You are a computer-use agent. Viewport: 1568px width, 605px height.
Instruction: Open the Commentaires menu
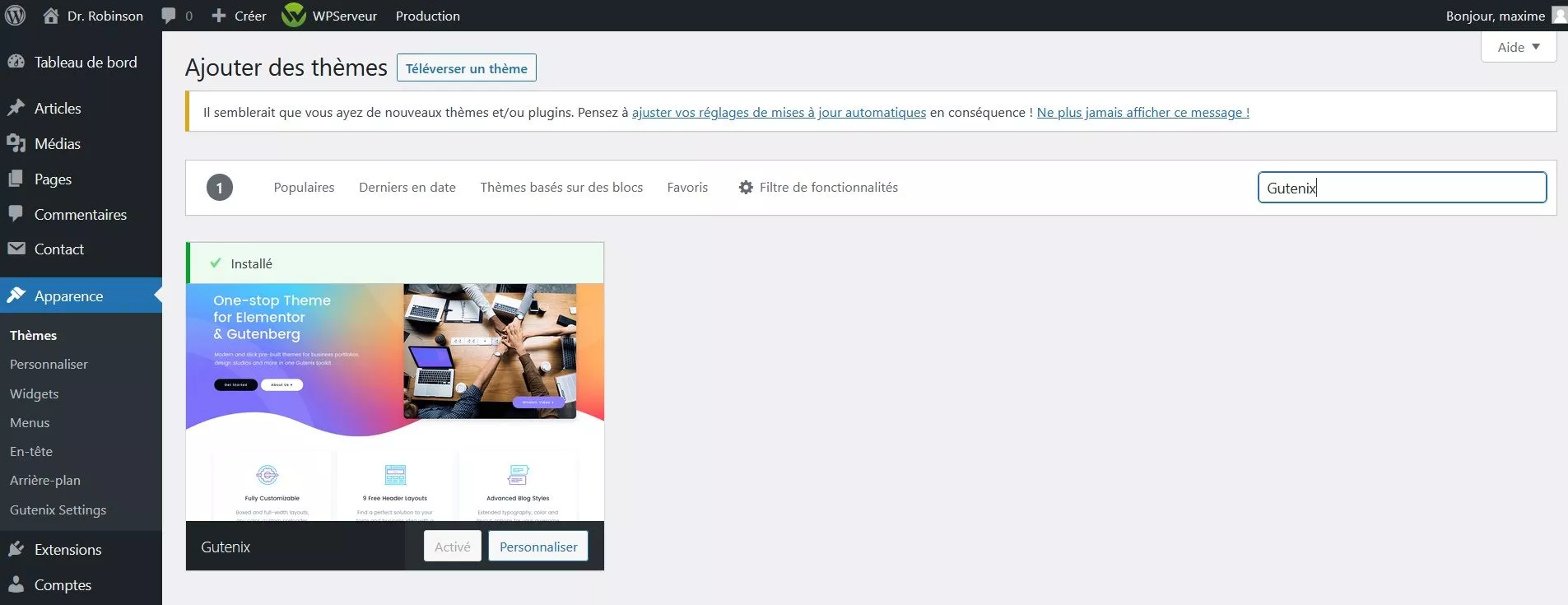(81, 214)
